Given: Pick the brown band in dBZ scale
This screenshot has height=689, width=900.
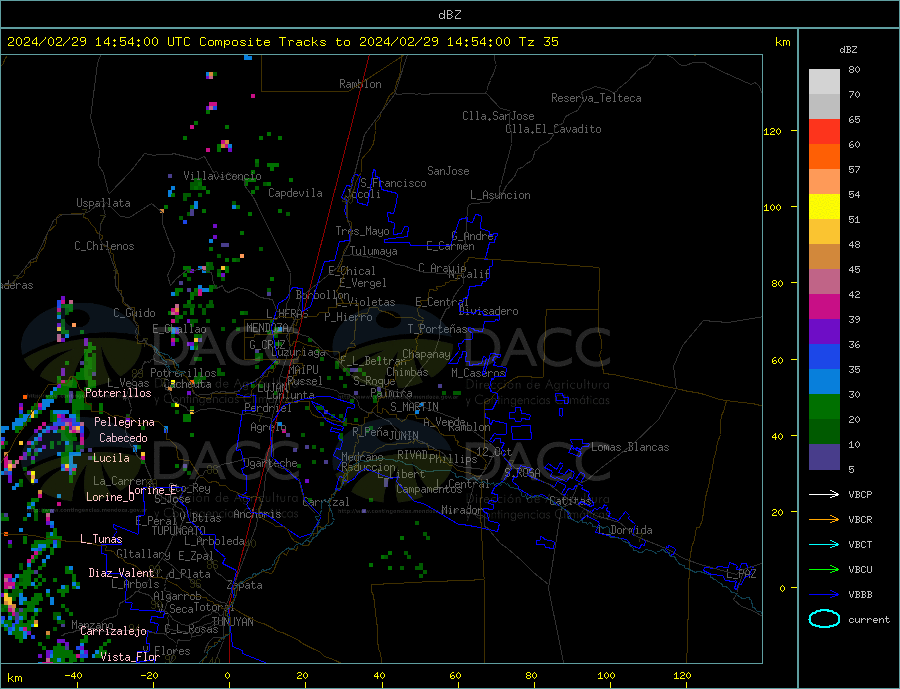Looking at the screenshot, I should point(824,257).
